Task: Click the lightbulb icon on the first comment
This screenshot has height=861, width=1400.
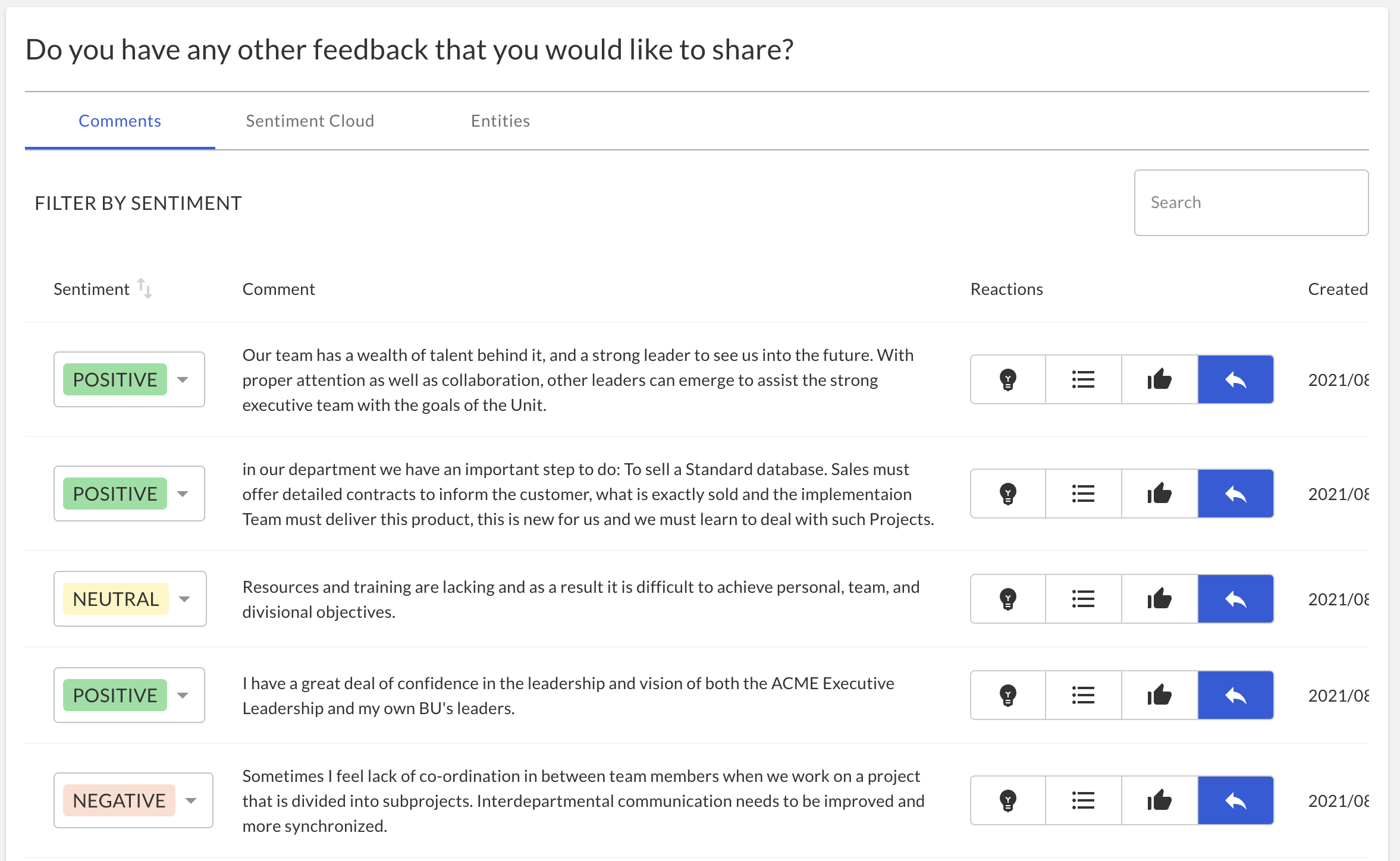Action: click(1008, 379)
